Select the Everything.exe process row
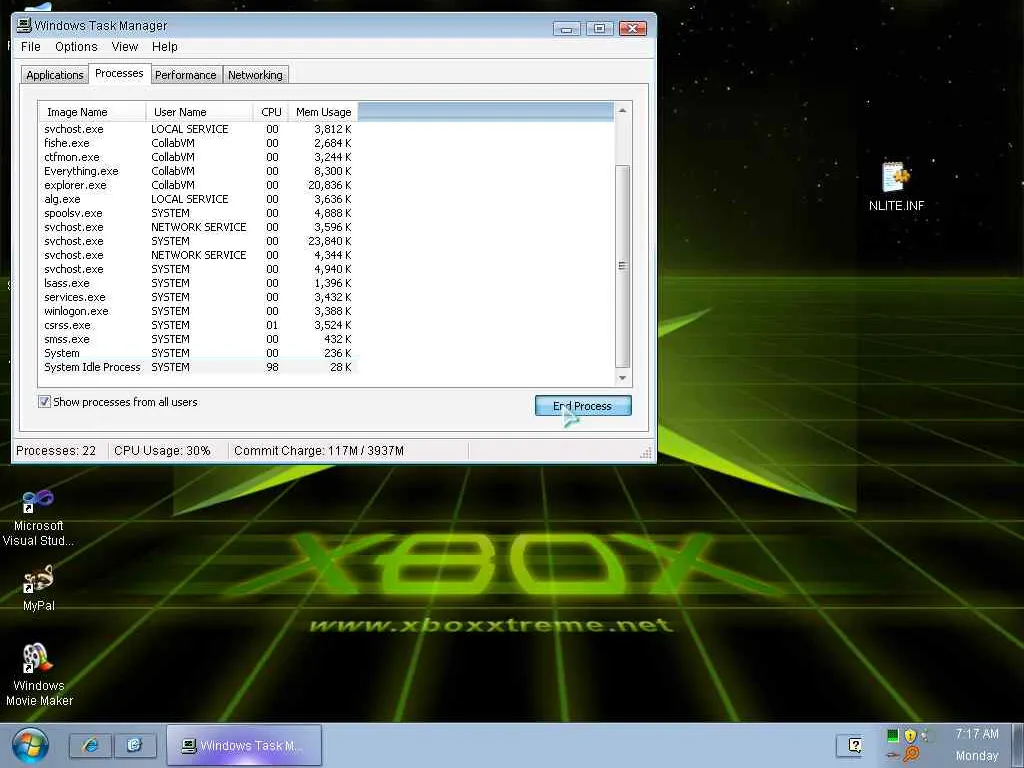Screen dimensions: 1024x768 (x=199, y=171)
